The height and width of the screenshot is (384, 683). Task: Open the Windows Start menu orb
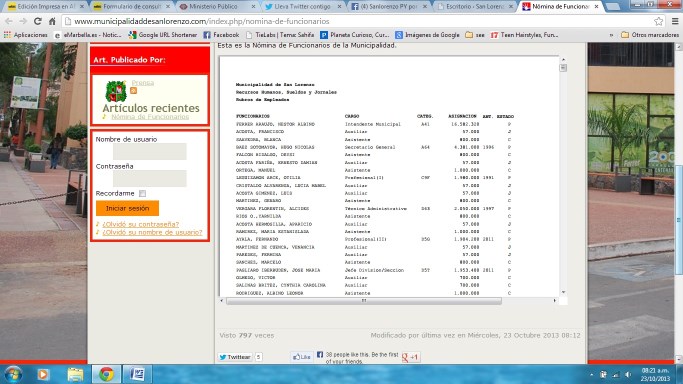[13, 374]
